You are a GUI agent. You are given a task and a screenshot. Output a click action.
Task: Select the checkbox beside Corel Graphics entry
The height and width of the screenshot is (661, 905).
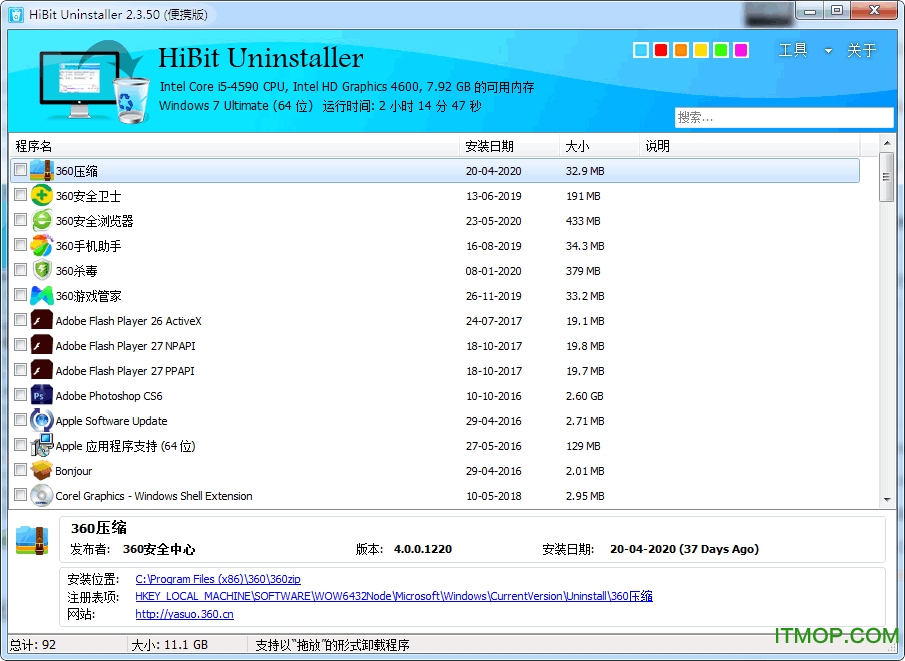pyautogui.click(x=18, y=496)
